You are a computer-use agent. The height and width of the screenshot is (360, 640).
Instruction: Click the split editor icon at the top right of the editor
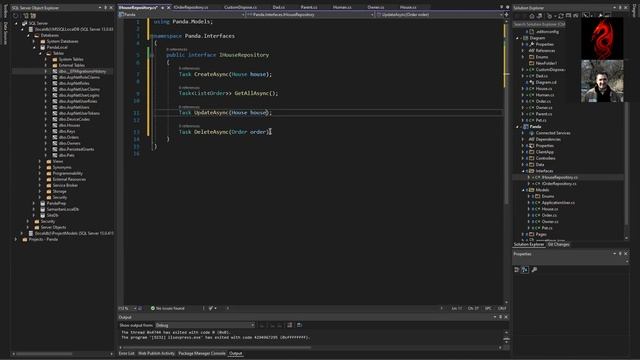click(x=506, y=15)
